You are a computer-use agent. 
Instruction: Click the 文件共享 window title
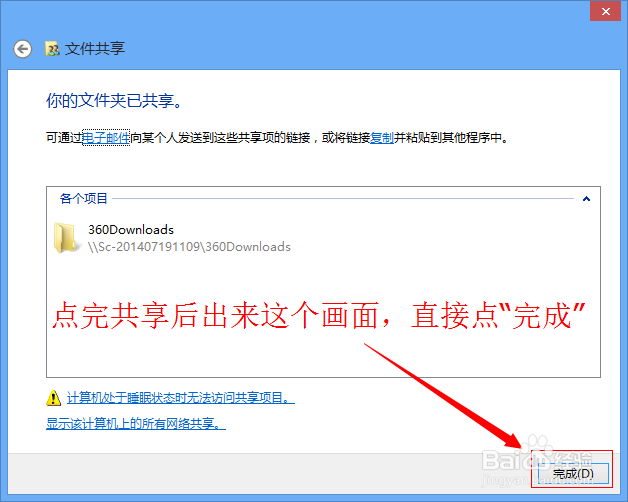coord(95,49)
